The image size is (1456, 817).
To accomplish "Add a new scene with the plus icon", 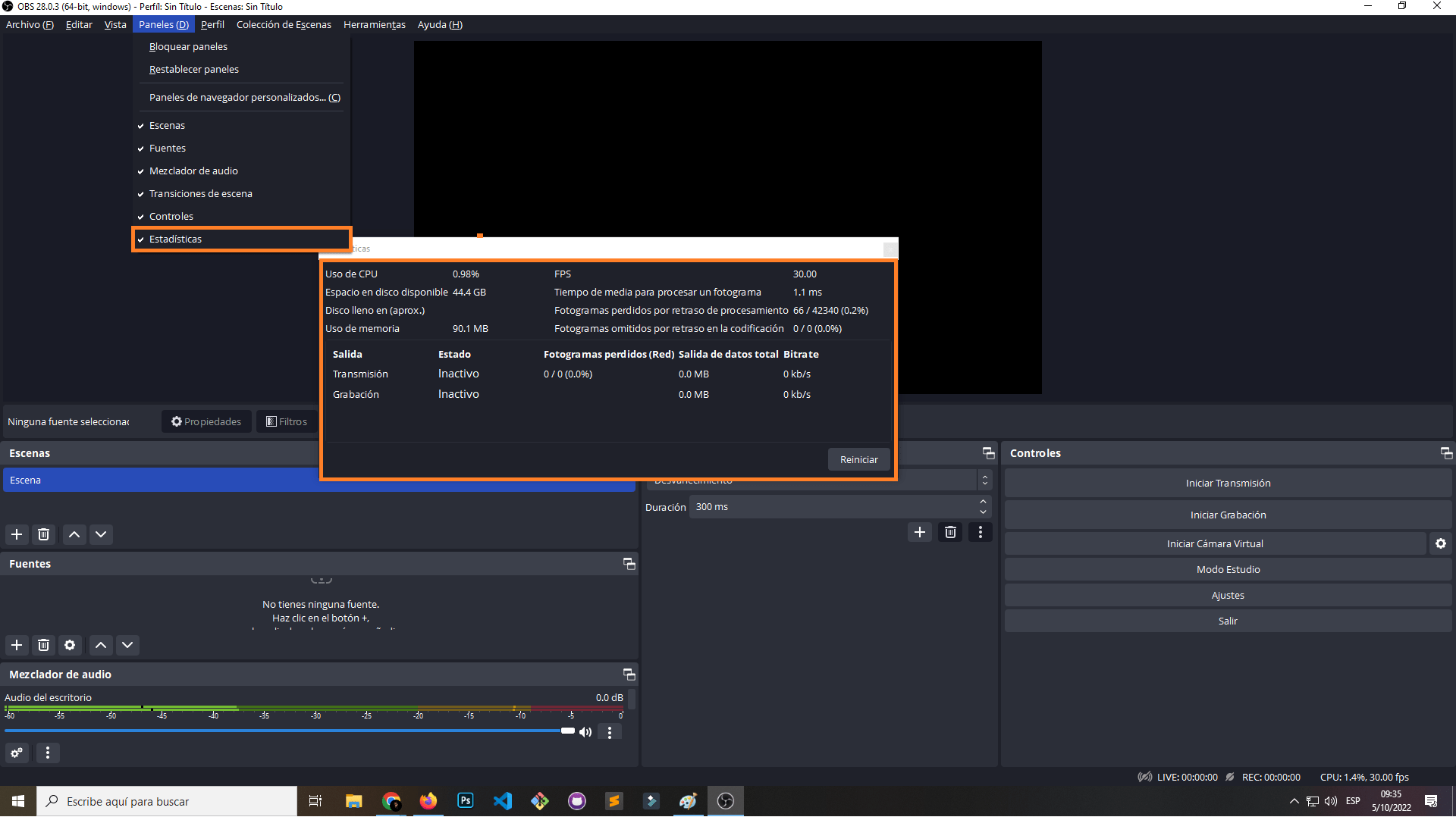I will pyautogui.click(x=17, y=534).
